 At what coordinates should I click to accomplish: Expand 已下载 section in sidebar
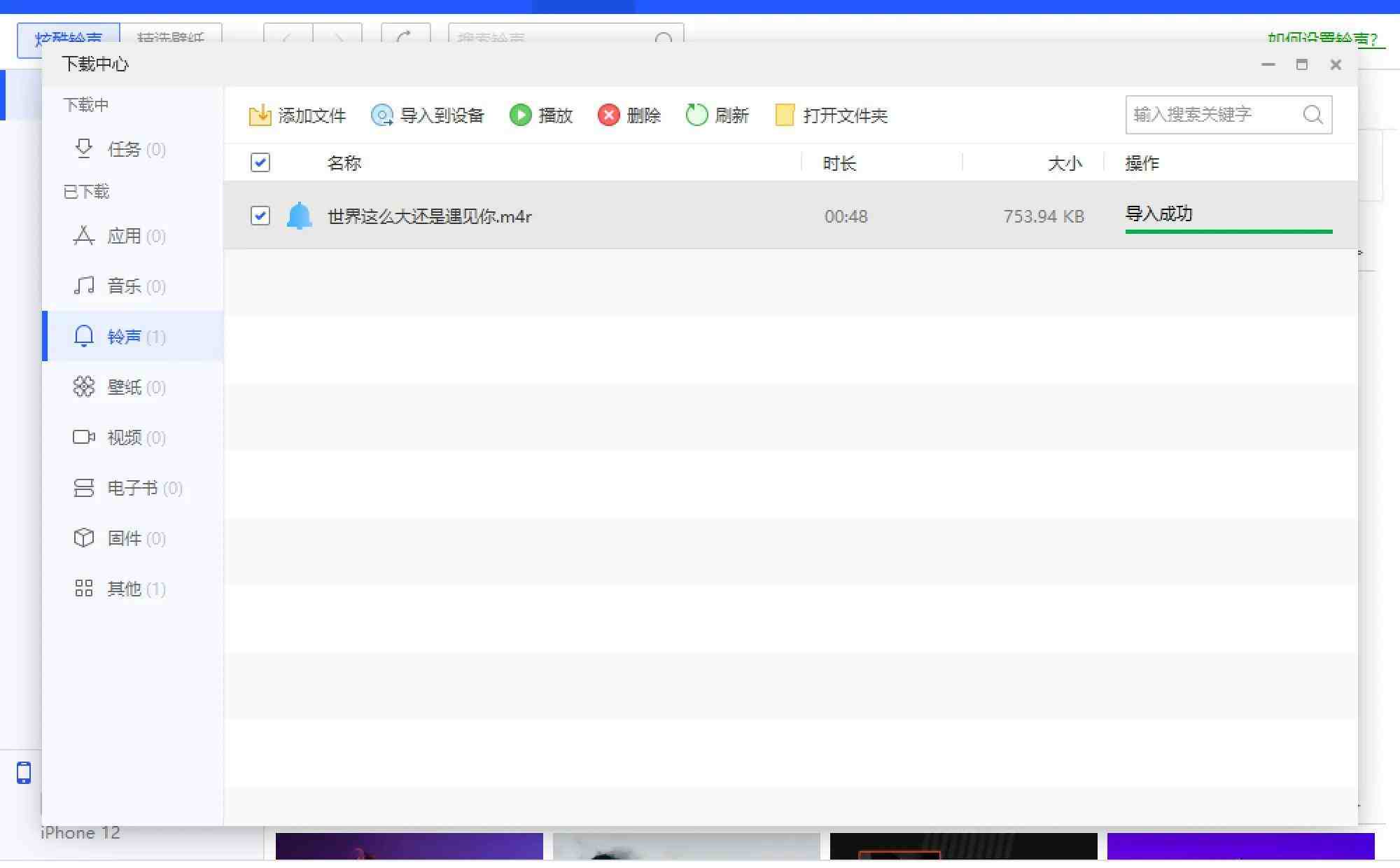(x=86, y=192)
